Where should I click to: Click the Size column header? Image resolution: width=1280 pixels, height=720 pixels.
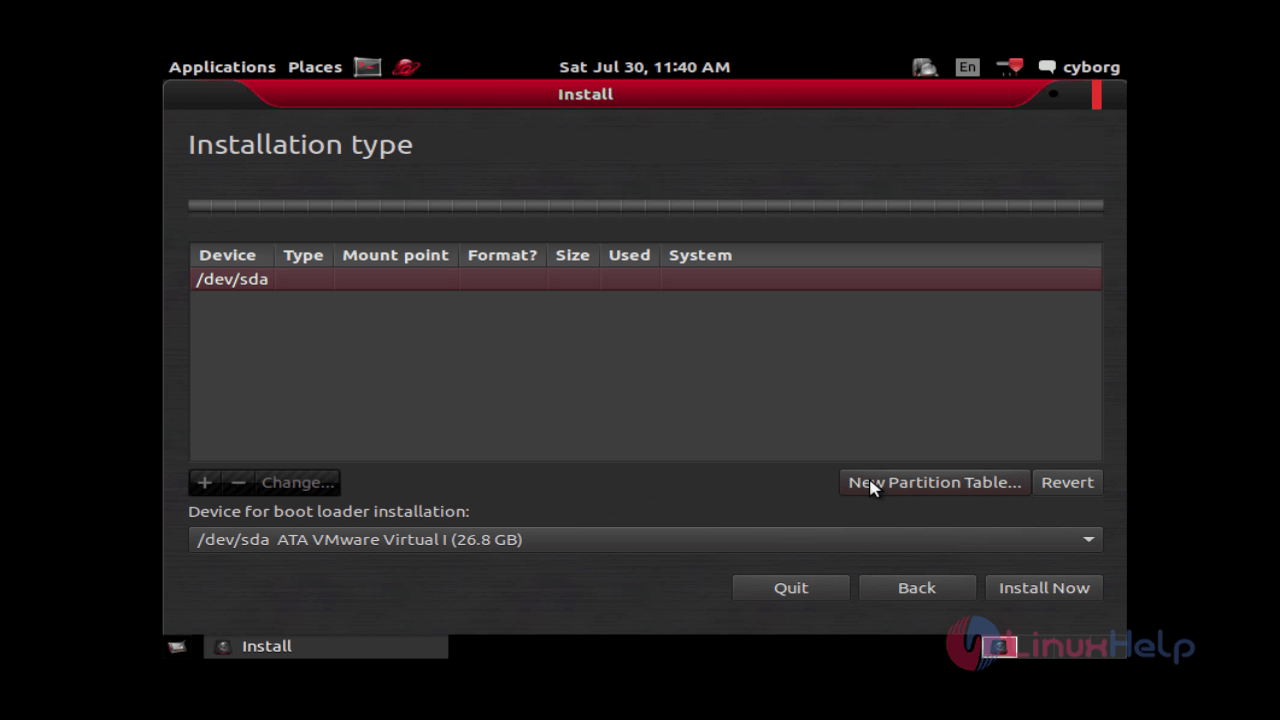(x=572, y=255)
